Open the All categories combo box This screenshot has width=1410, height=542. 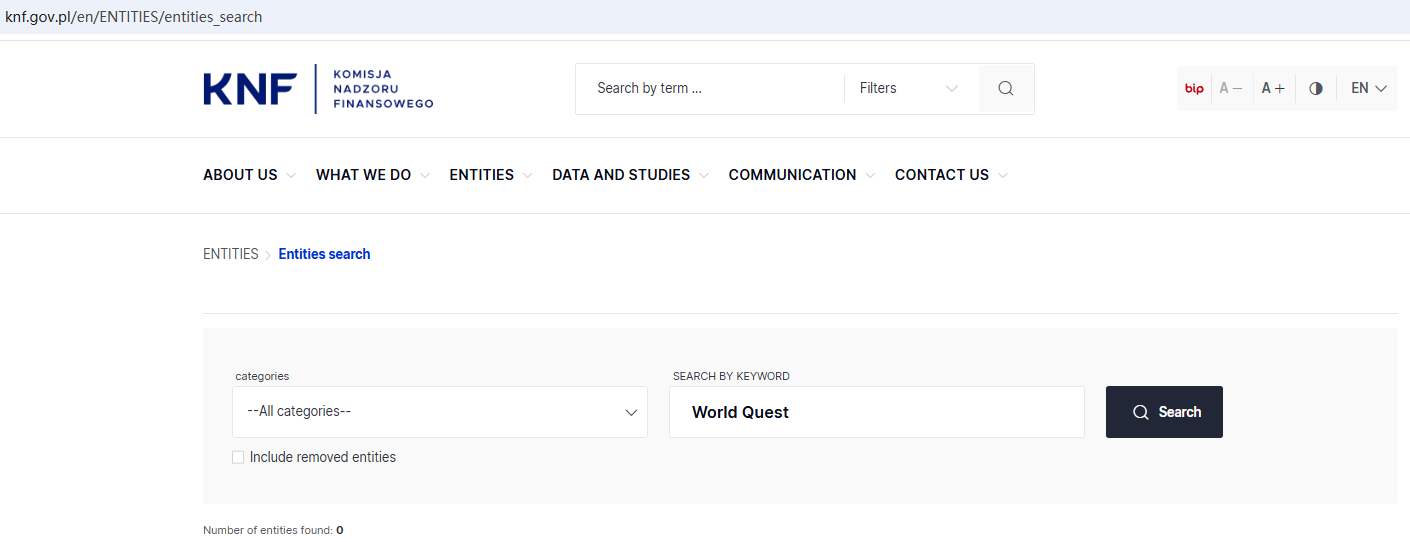tap(440, 412)
